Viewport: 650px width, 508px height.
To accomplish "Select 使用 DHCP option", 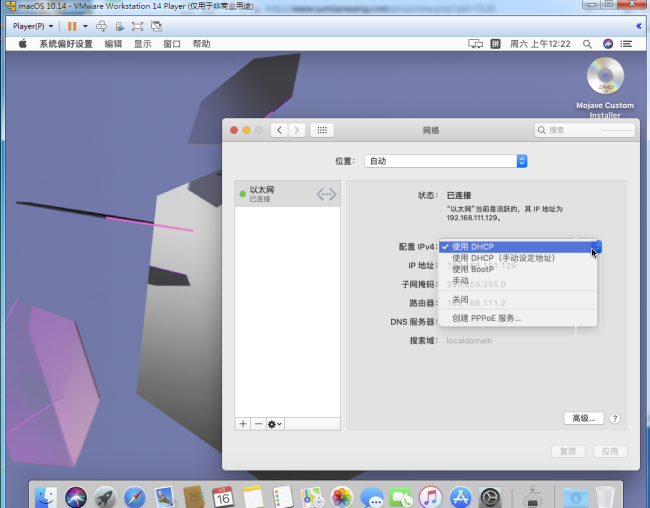I will (x=518, y=247).
